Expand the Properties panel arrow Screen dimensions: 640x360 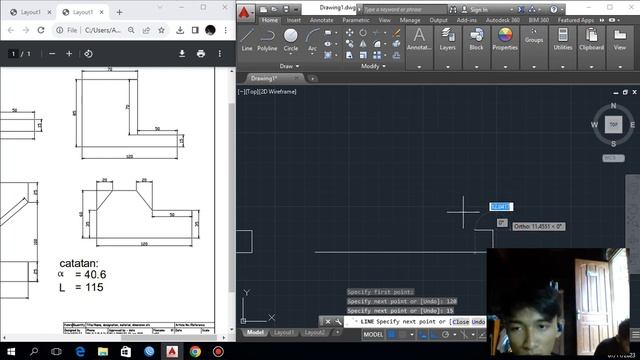(505, 67)
